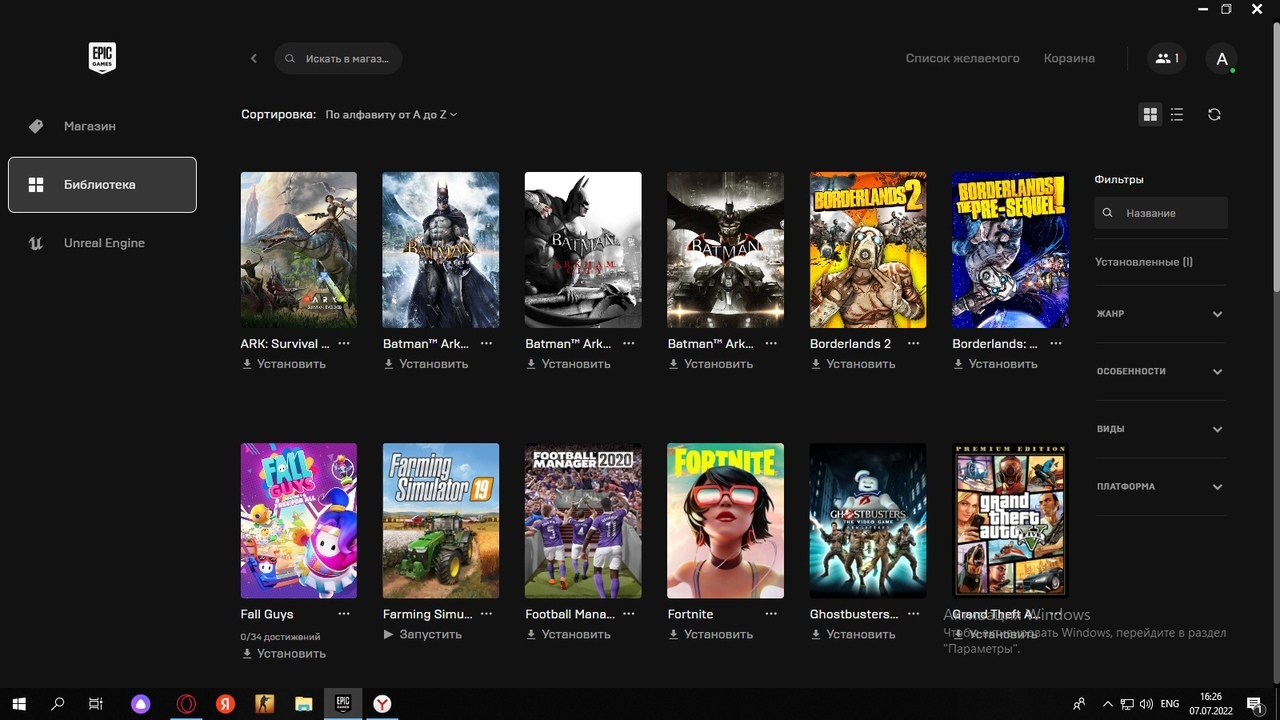Click the store search field
1280x720 pixels.
click(x=338, y=58)
